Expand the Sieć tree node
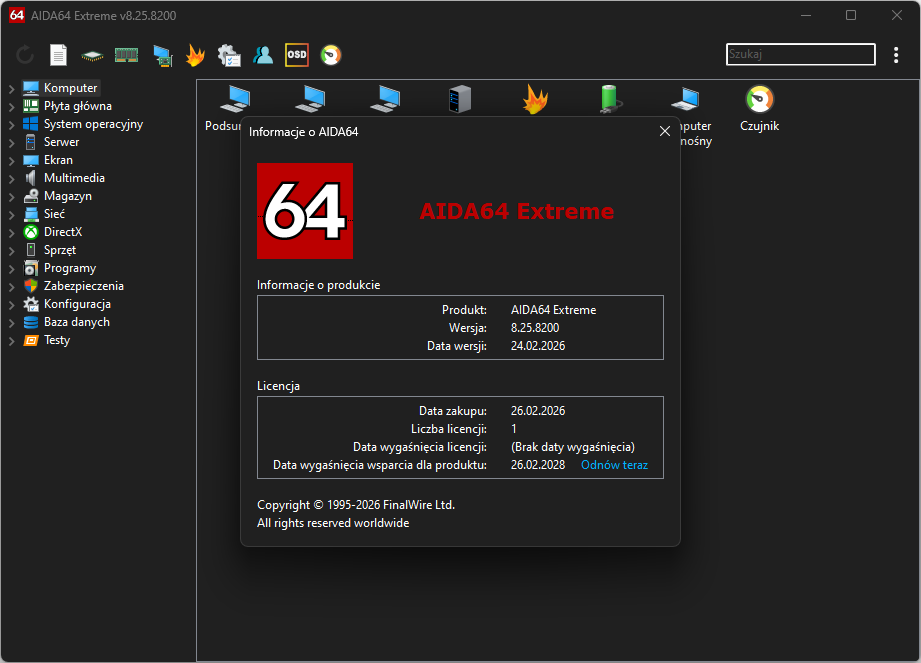This screenshot has height=663, width=921. coord(12,215)
